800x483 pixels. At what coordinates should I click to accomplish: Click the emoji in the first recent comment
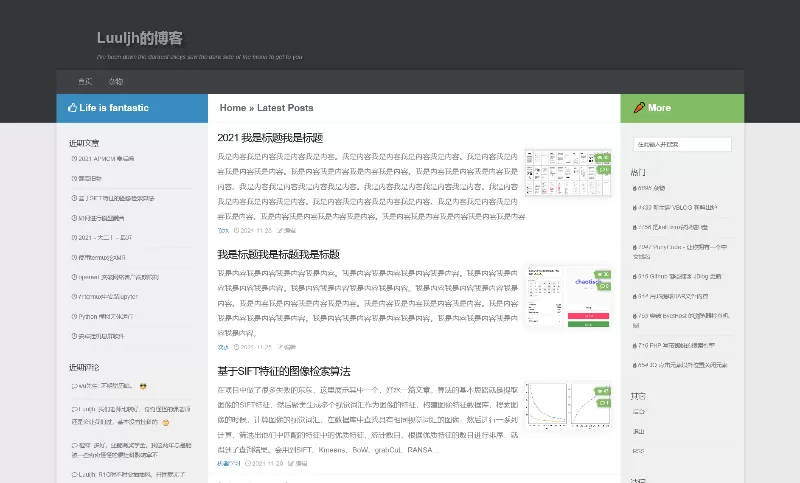[143, 386]
